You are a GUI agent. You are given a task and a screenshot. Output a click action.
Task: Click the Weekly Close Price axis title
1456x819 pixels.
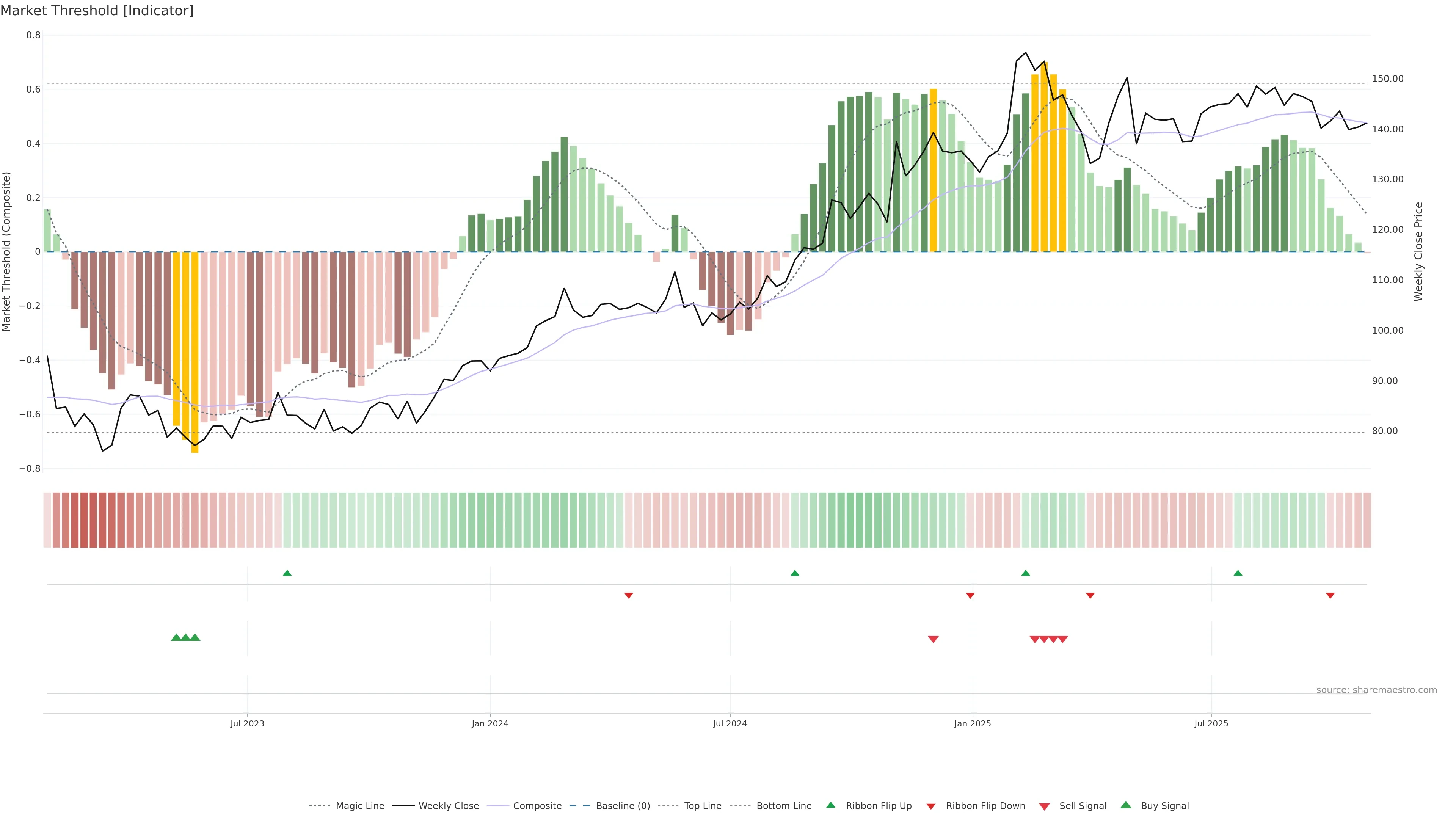click(1419, 251)
